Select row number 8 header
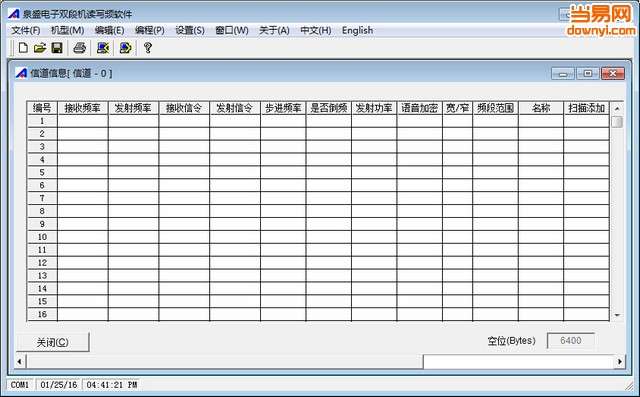The image size is (640, 397). [42, 211]
